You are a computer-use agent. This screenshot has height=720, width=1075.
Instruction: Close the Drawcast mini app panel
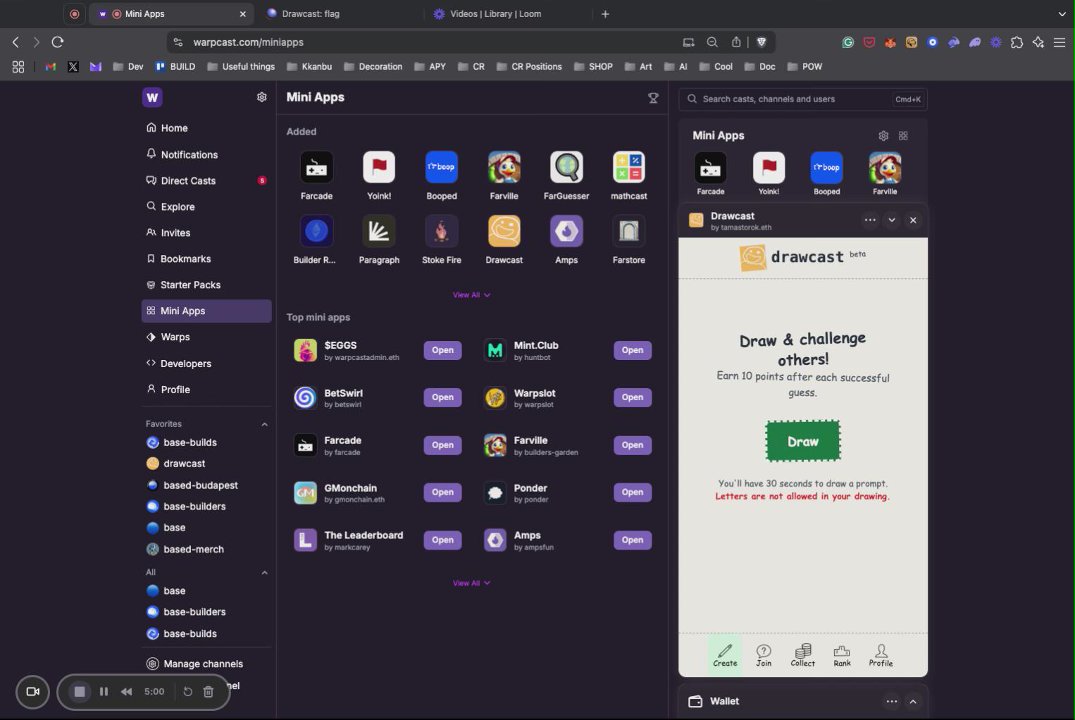(913, 220)
